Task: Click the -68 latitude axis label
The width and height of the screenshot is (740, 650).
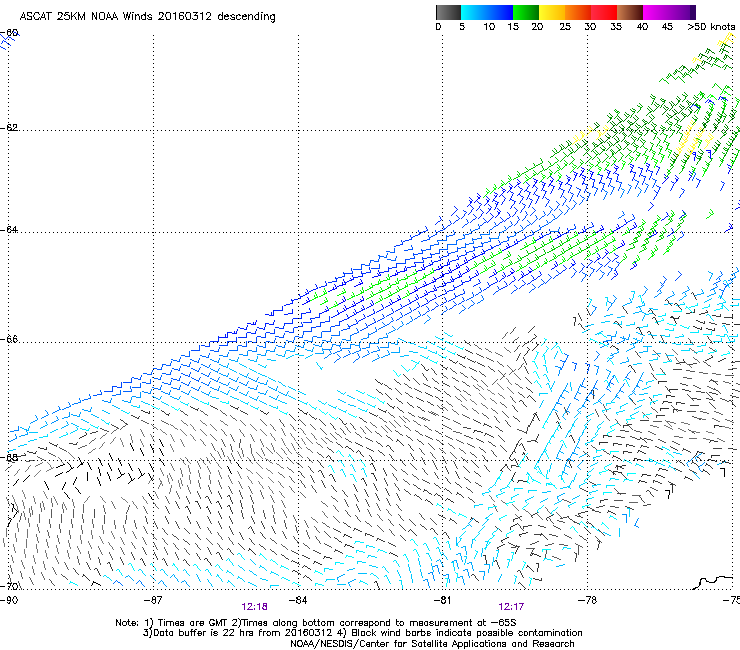Action: point(9,457)
